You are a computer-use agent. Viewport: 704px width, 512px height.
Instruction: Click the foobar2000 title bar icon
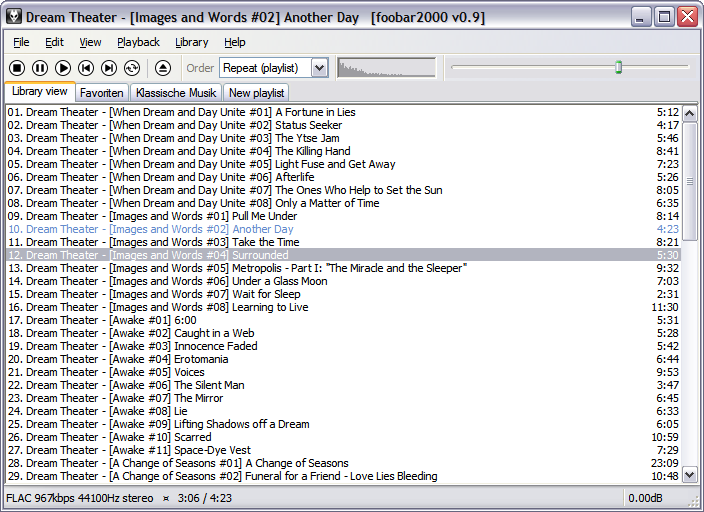pos(14,17)
